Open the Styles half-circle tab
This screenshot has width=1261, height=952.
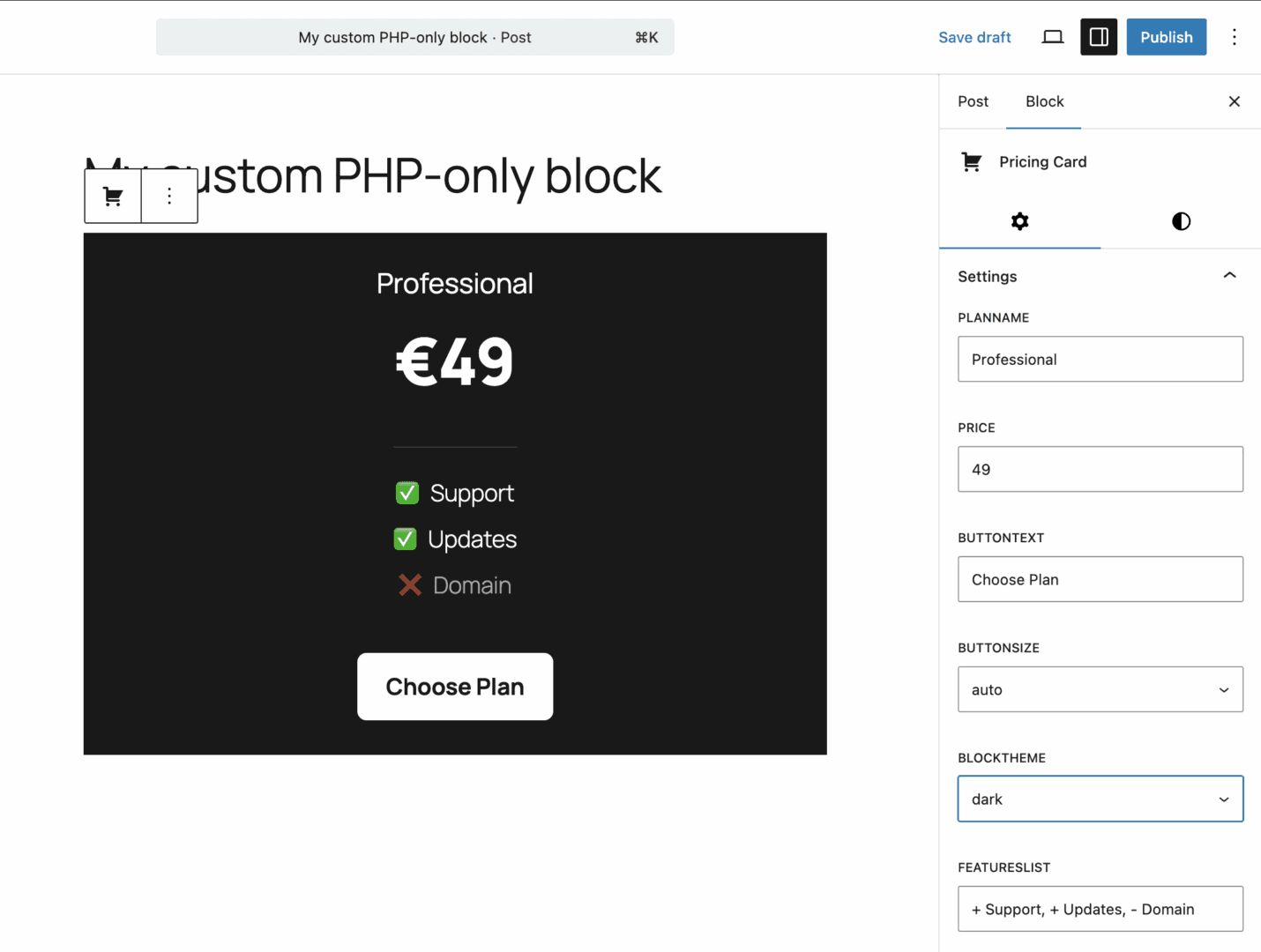(x=1181, y=221)
